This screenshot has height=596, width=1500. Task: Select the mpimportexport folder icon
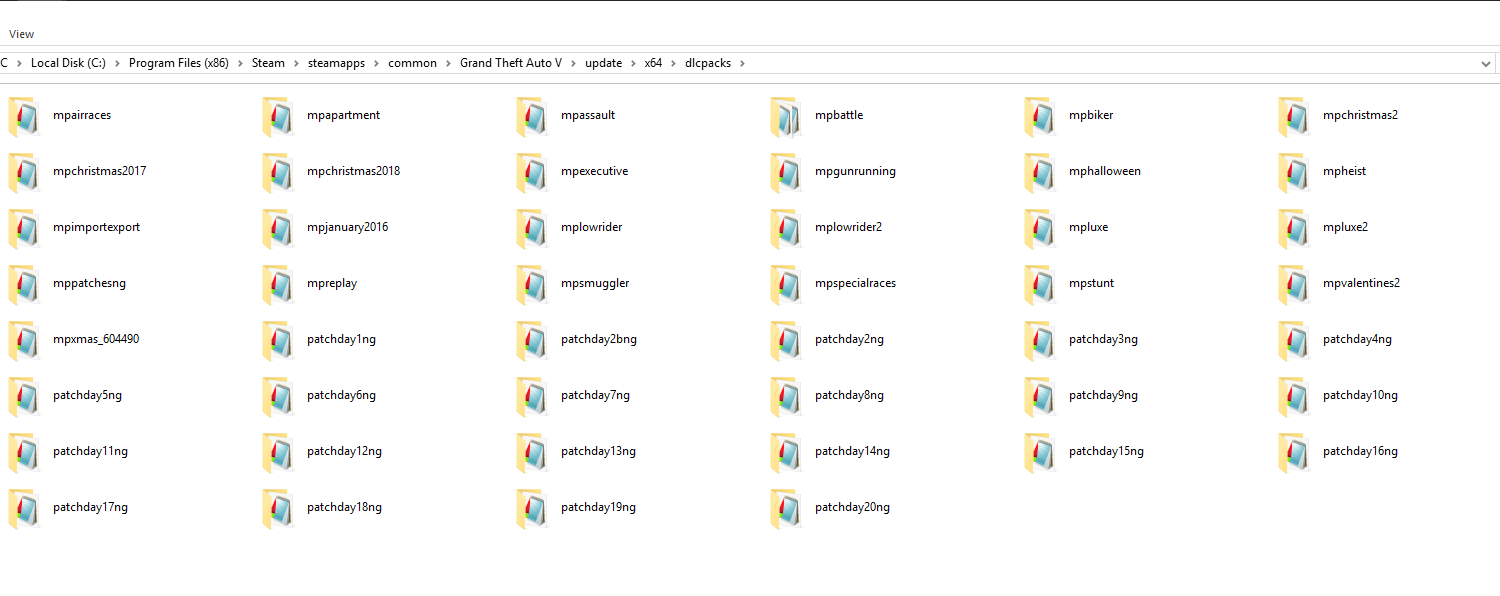point(23,228)
